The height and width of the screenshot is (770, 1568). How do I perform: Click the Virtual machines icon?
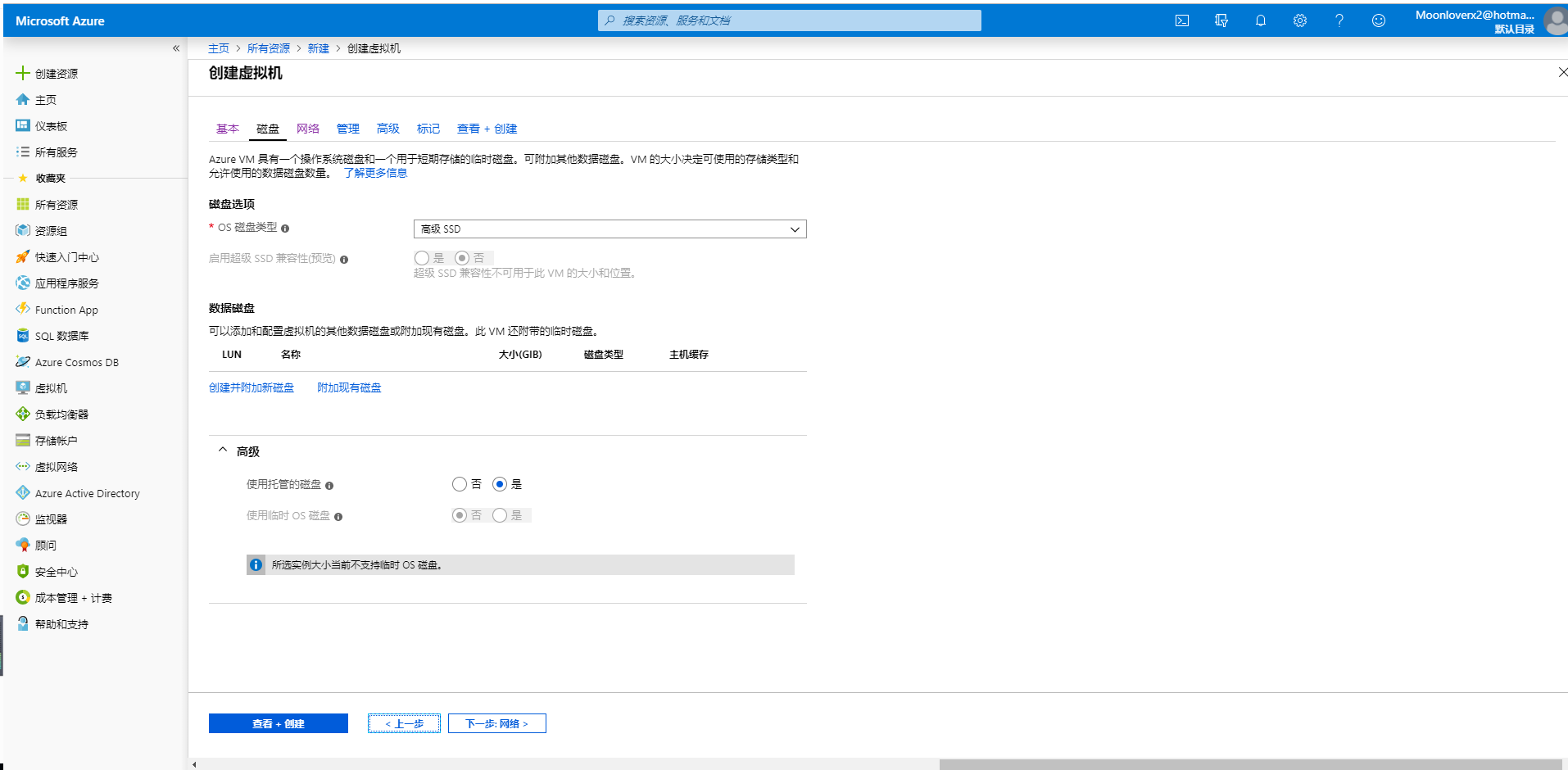click(23, 387)
